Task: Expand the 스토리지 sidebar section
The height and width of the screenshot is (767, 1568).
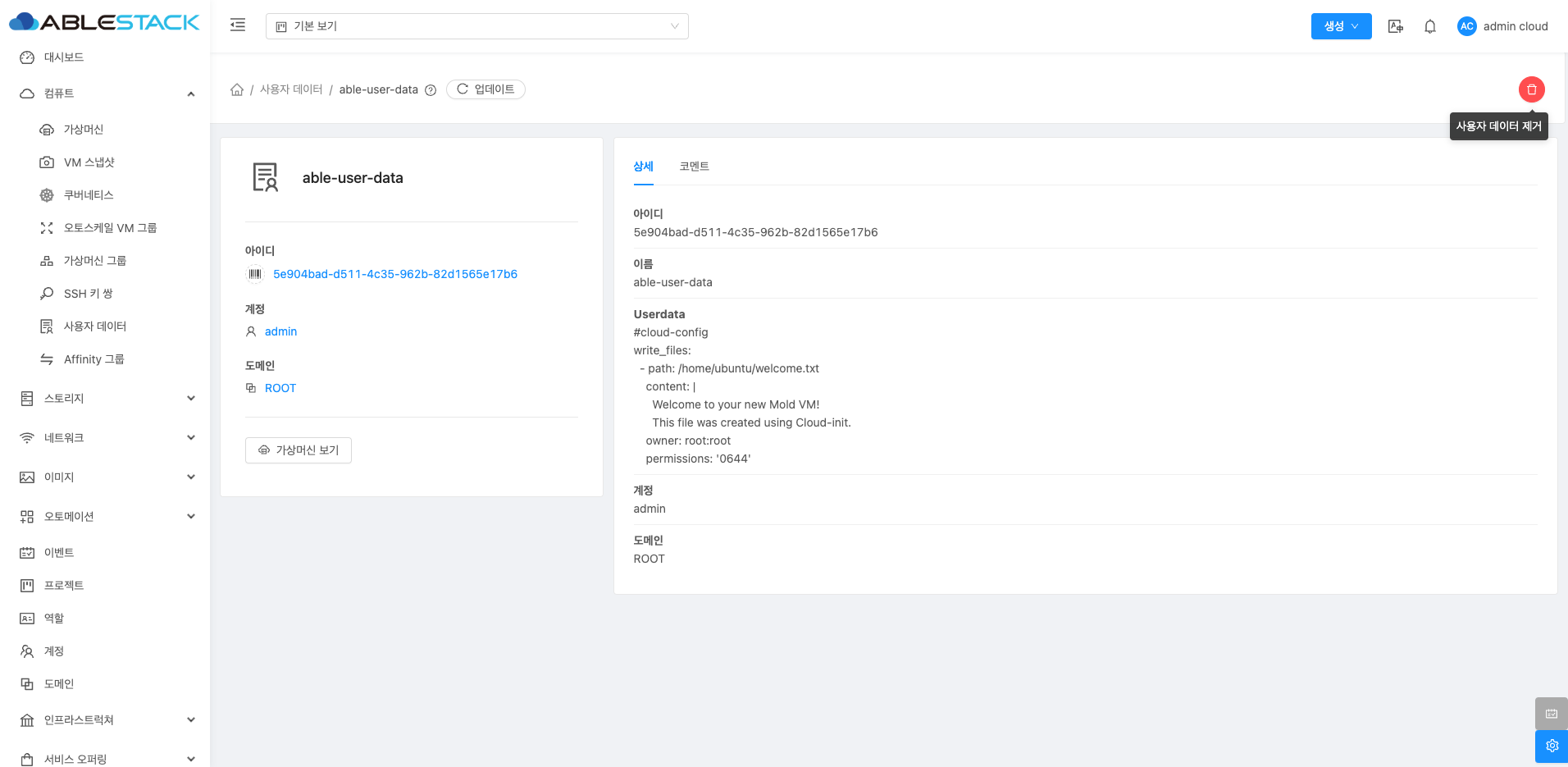Action: [x=107, y=399]
